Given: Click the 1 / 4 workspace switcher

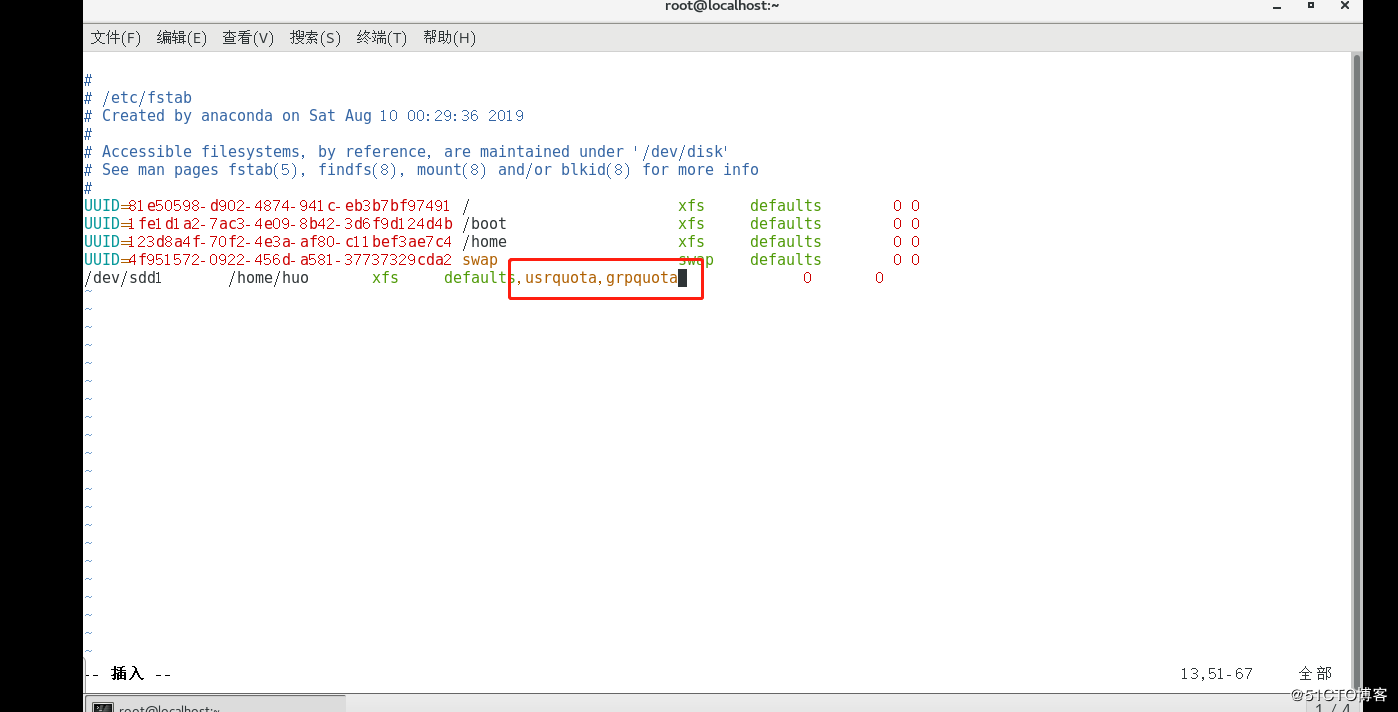Looking at the screenshot, I should pyautogui.click(x=1332, y=706).
